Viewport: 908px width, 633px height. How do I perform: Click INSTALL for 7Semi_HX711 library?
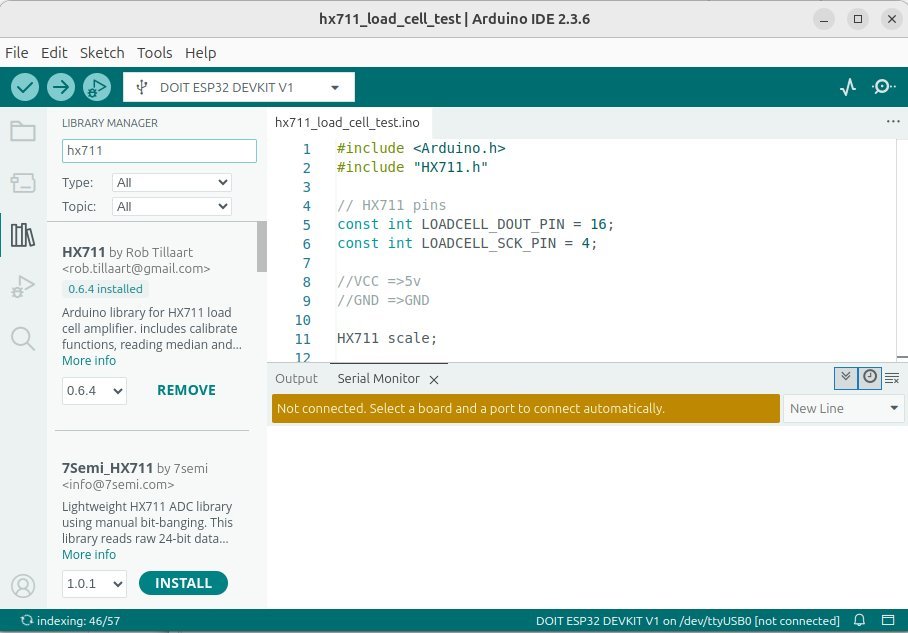(184, 583)
